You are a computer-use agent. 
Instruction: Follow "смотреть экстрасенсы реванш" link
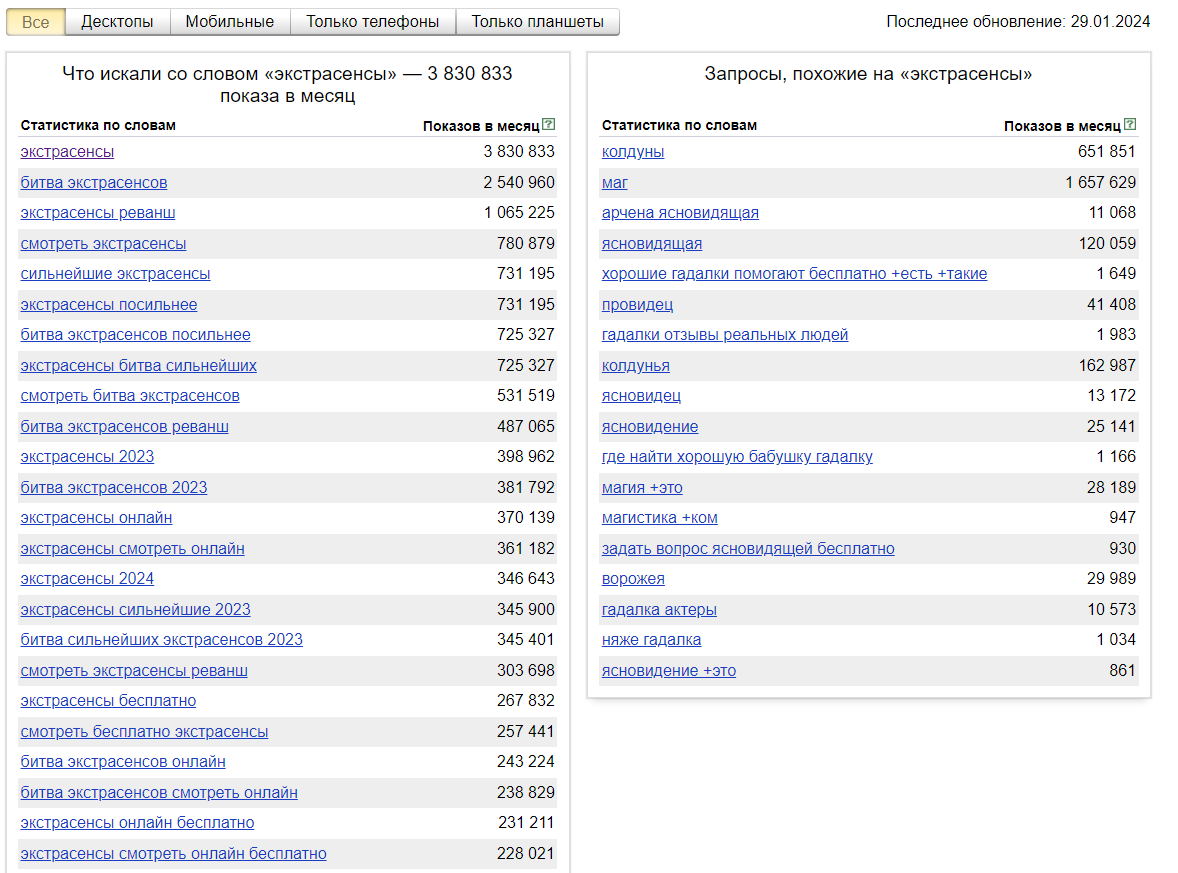pos(134,670)
